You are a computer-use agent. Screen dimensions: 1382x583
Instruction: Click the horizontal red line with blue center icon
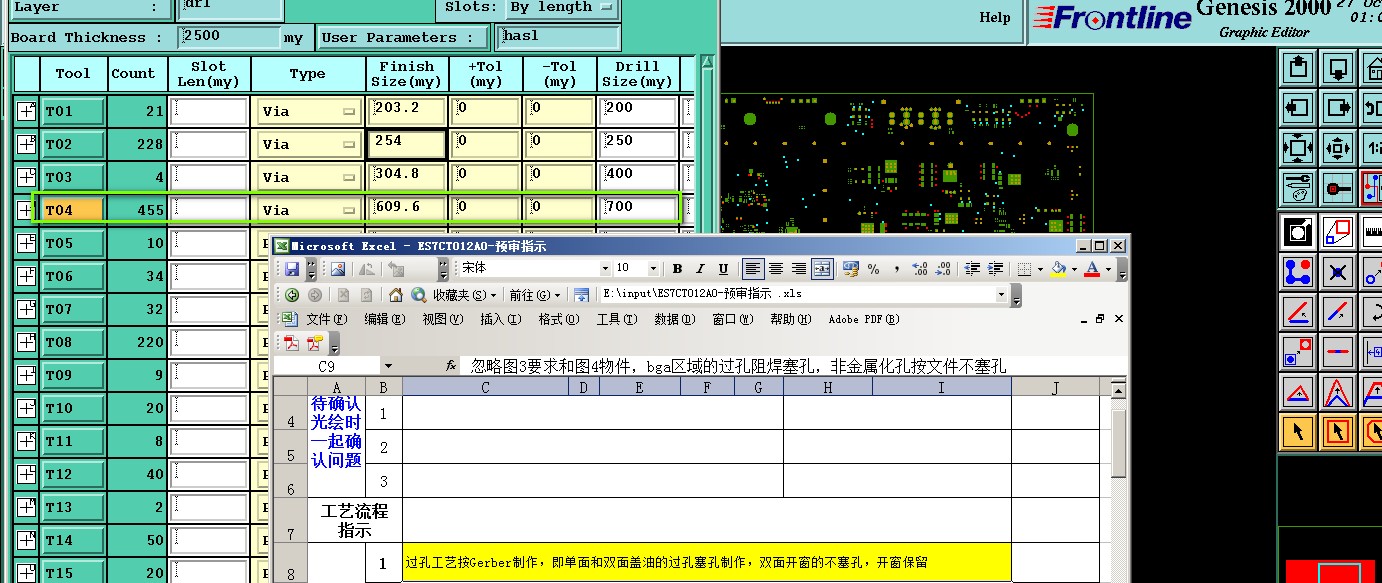(x=1338, y=352)
